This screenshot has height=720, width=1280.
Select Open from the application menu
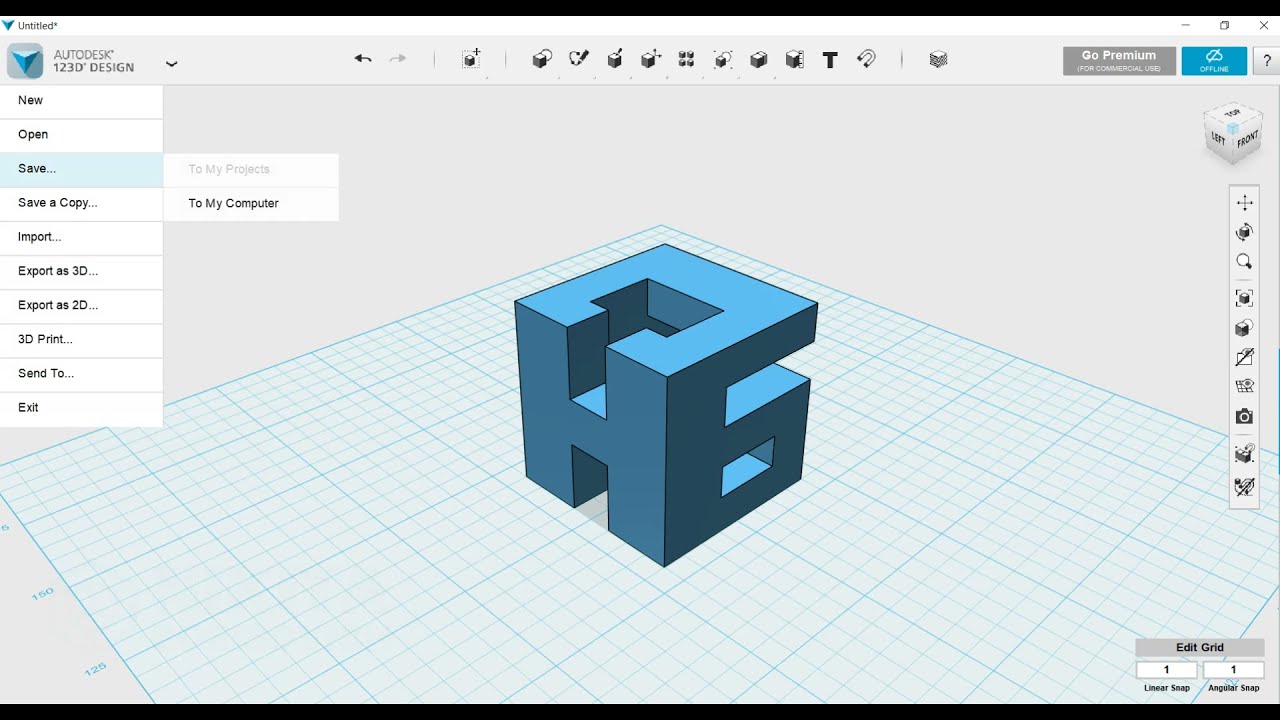(81, 134)
